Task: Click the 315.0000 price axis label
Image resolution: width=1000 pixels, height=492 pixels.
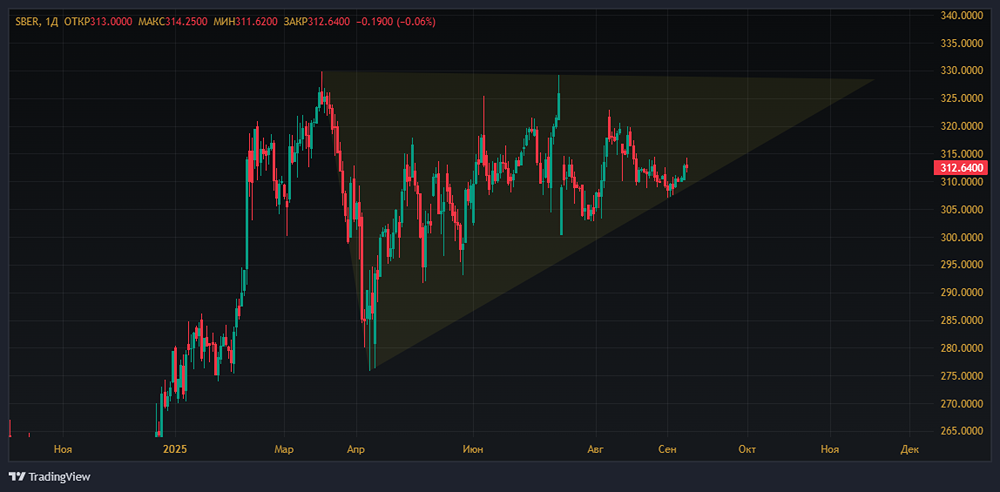Action: pyautogui.click(x=963, y=154)
